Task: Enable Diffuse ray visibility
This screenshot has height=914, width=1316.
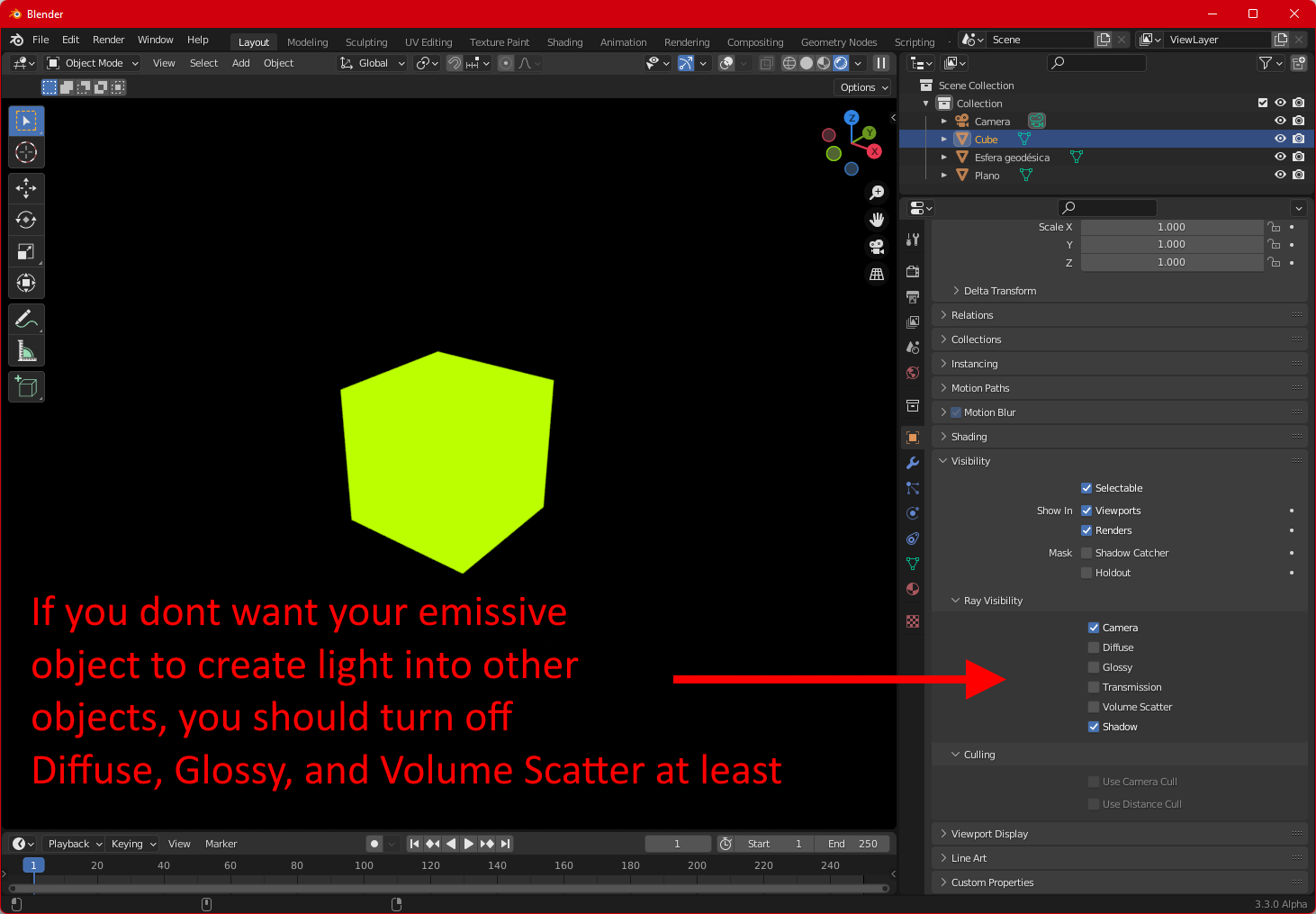Action: [1094, 647]
